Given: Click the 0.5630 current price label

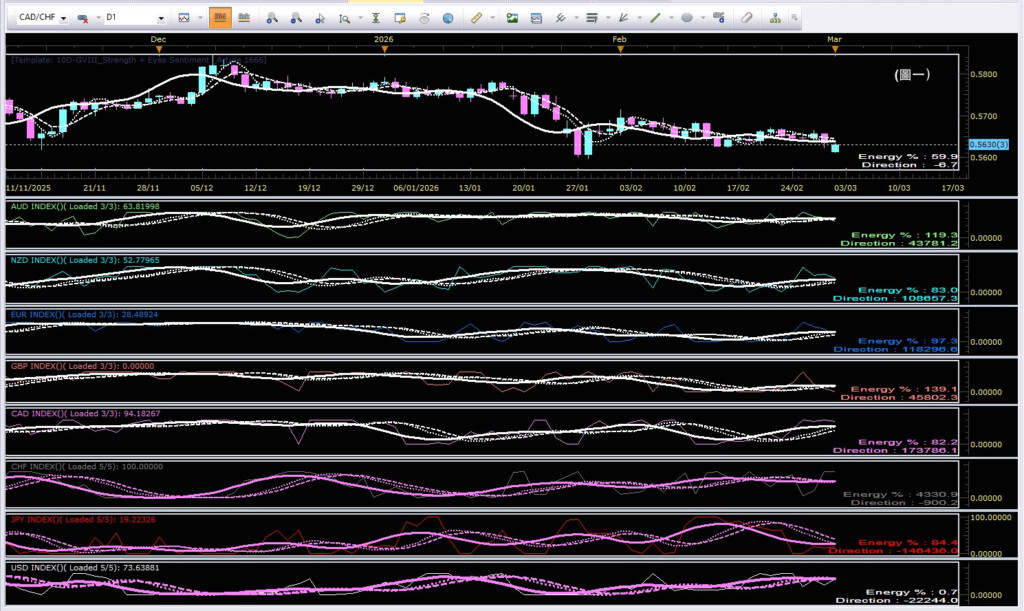Looking at the screenshot, I should [x=983, y=145].
